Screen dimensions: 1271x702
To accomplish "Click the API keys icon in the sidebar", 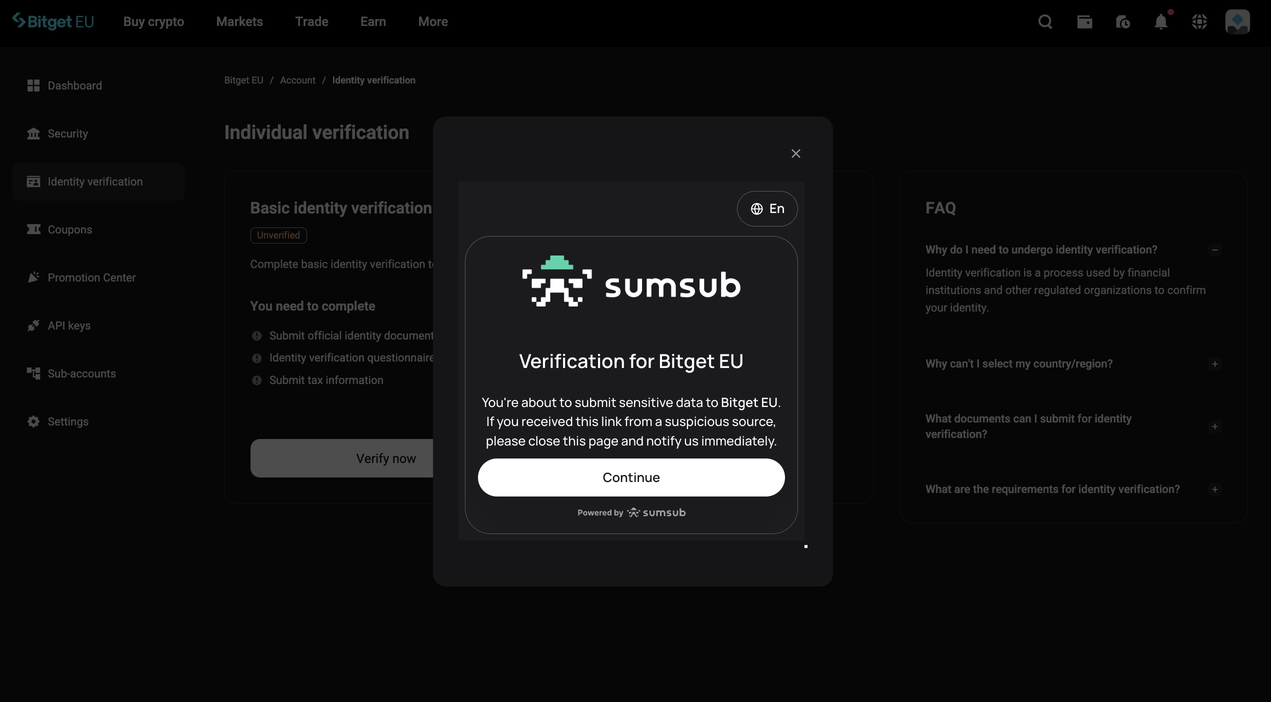I will [x=33, y=326].
